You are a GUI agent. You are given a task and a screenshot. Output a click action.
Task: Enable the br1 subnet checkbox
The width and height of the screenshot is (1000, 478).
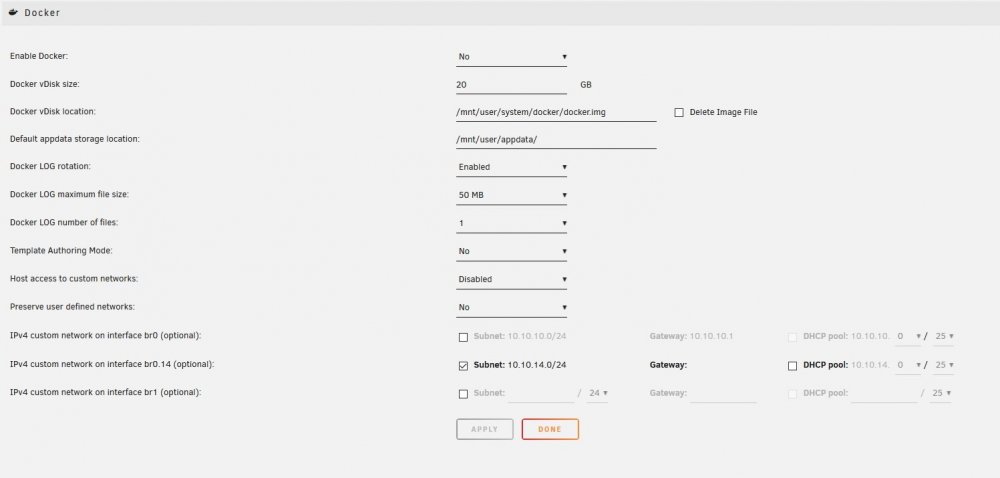464,394
